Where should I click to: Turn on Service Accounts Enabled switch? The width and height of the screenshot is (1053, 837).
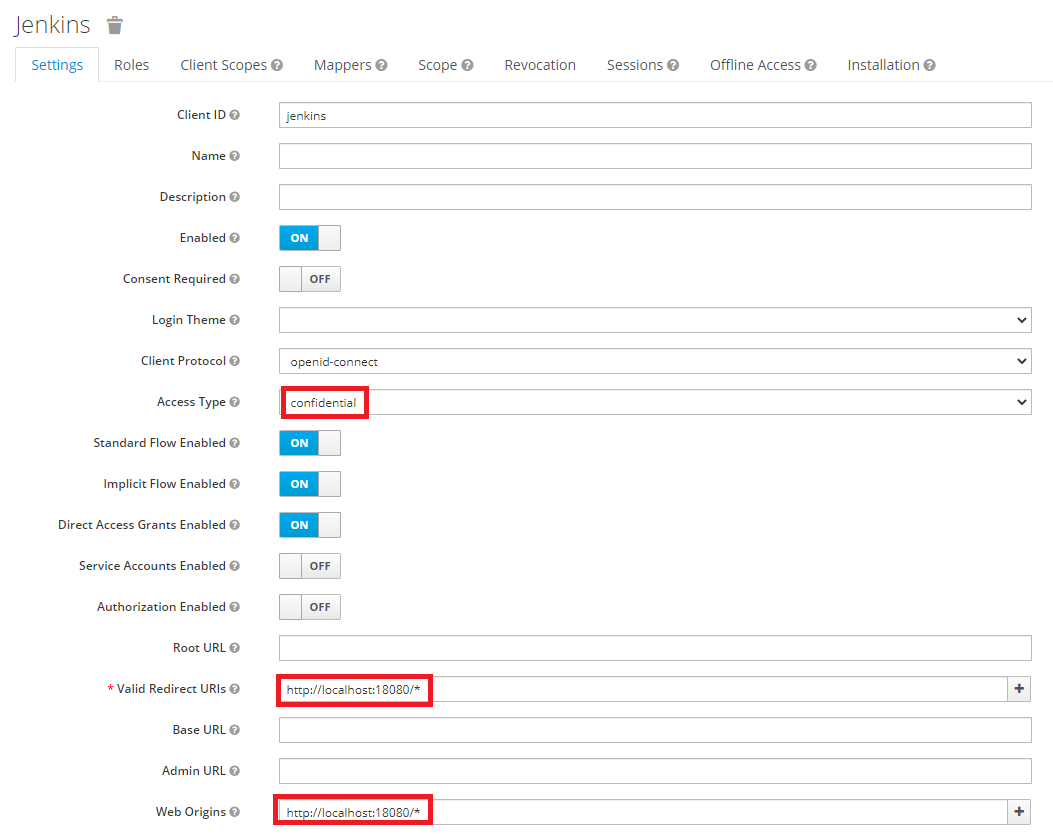(x=310, y=566)
